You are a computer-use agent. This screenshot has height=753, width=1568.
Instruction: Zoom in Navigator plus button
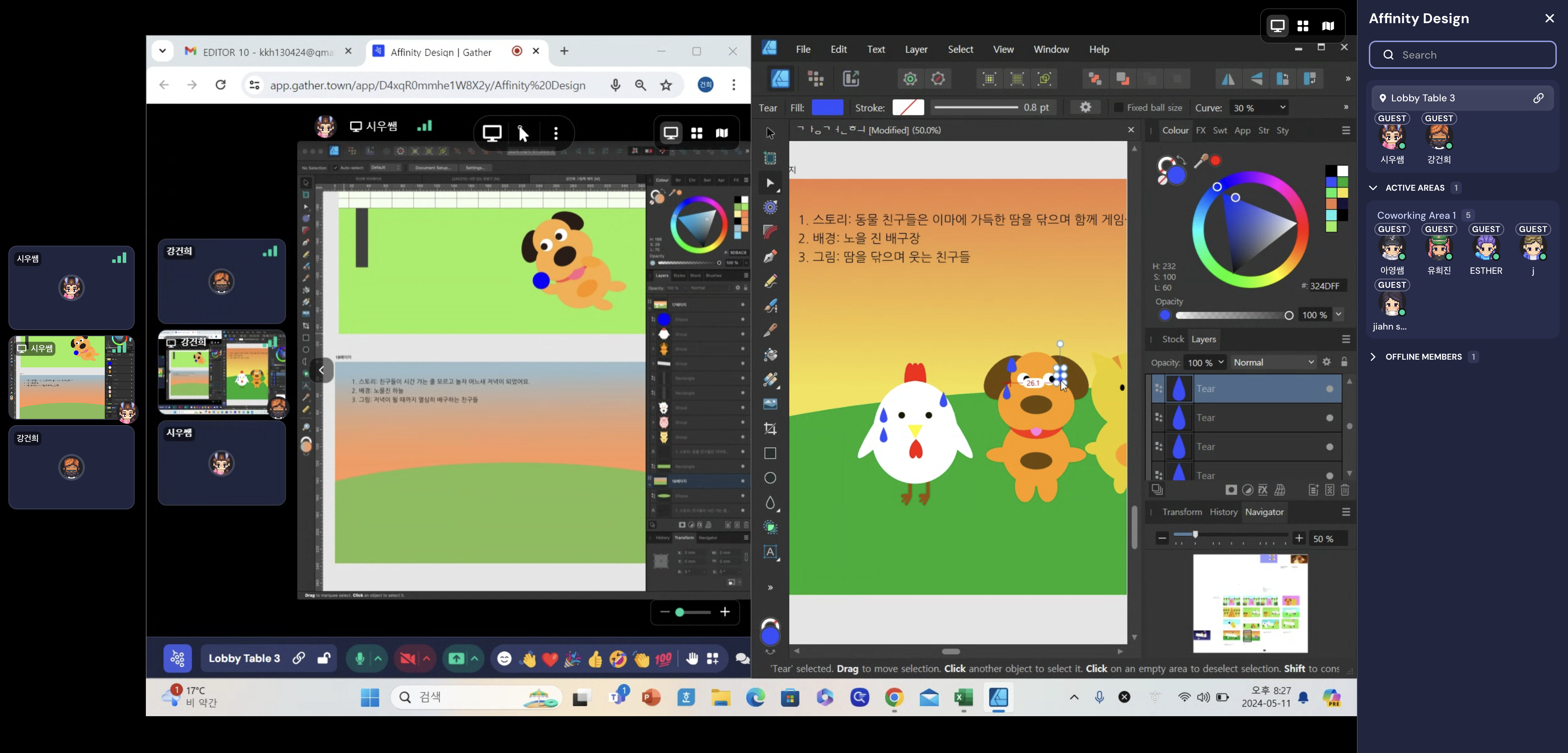(1299, 538)
